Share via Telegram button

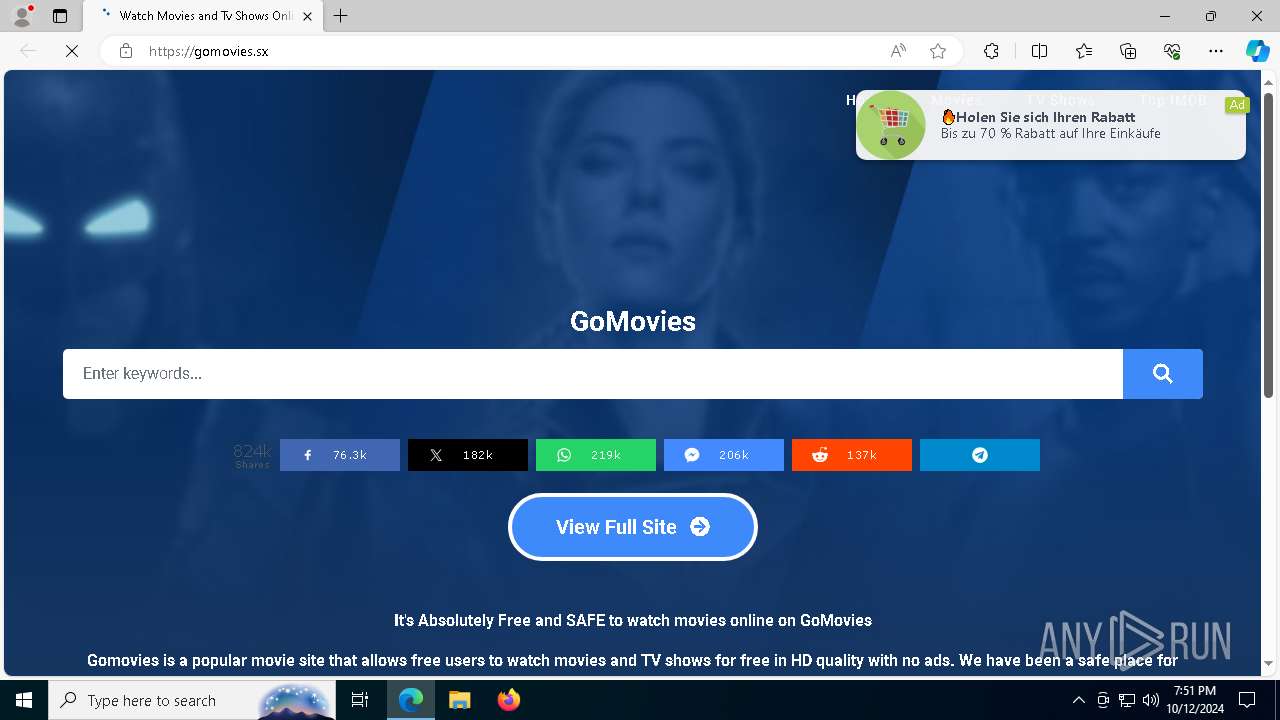pyautogui.click(x=980, y=455)
